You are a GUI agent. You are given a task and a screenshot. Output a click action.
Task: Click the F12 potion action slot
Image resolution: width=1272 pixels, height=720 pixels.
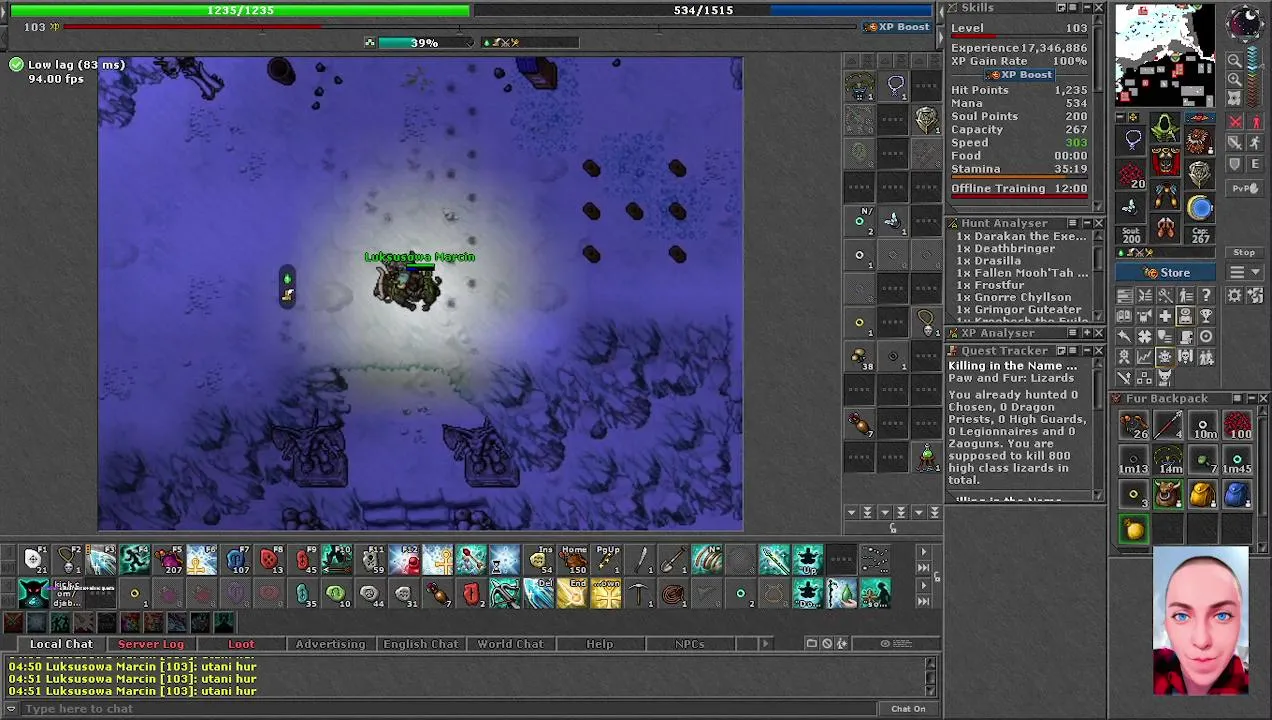(404, 560)
